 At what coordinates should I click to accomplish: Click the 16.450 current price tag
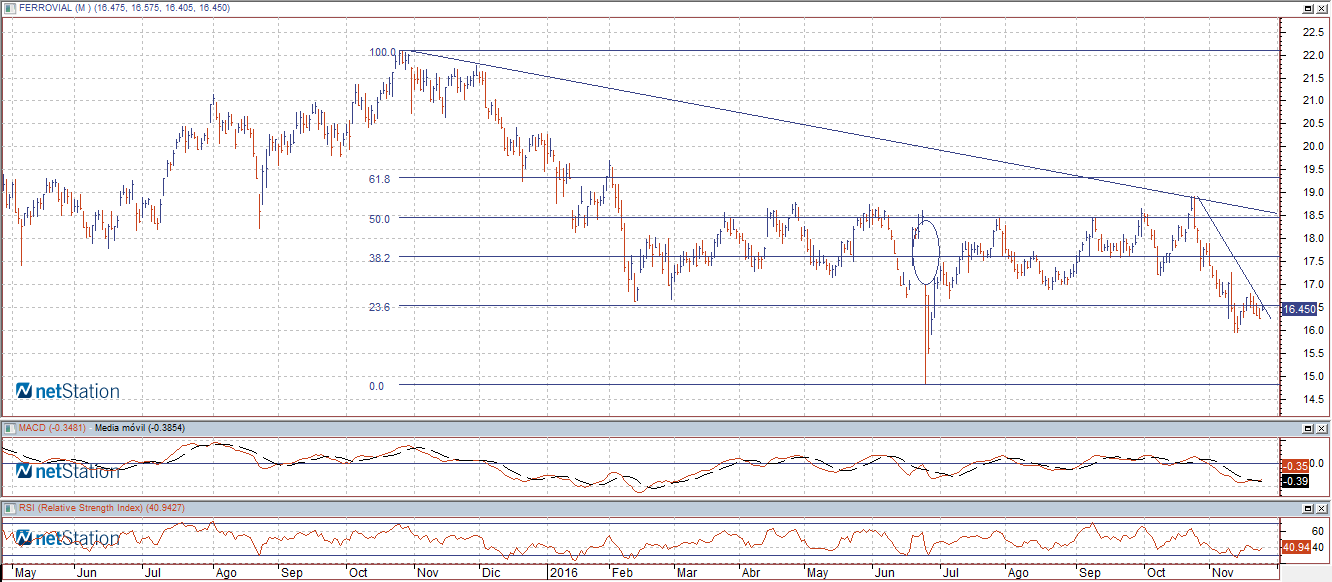click(x=1299, y=310)
